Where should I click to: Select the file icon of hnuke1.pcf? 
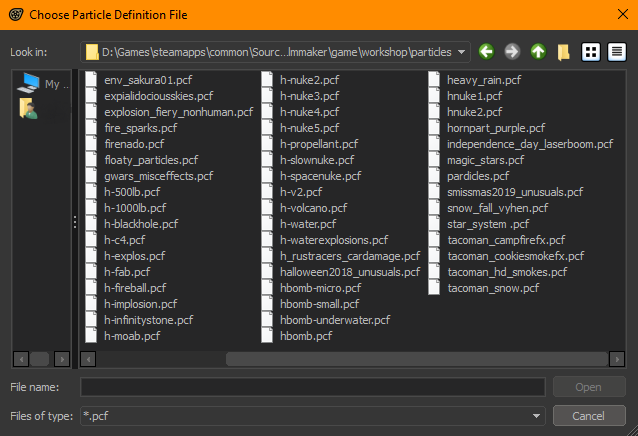coord(435,96)
